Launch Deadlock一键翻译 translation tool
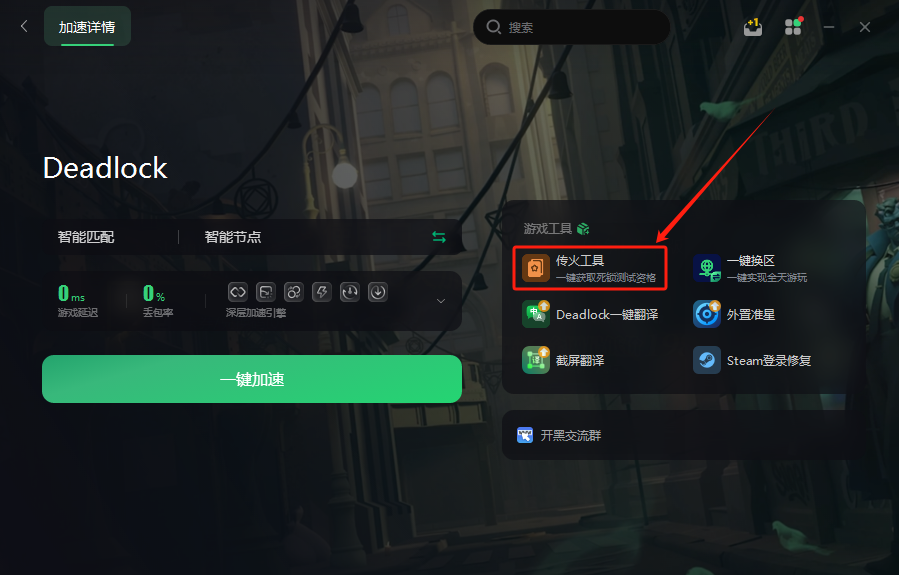This screenshot has width=899, height=575. 590,314
